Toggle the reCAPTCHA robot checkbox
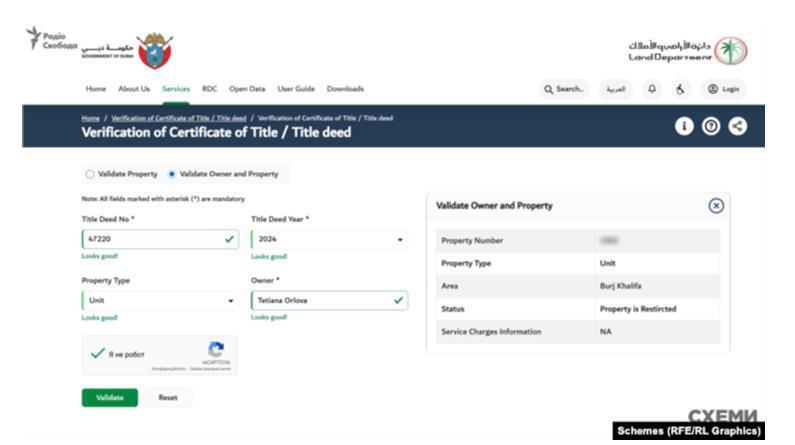This screenshot has width=795, height=445. coord(97,354)
